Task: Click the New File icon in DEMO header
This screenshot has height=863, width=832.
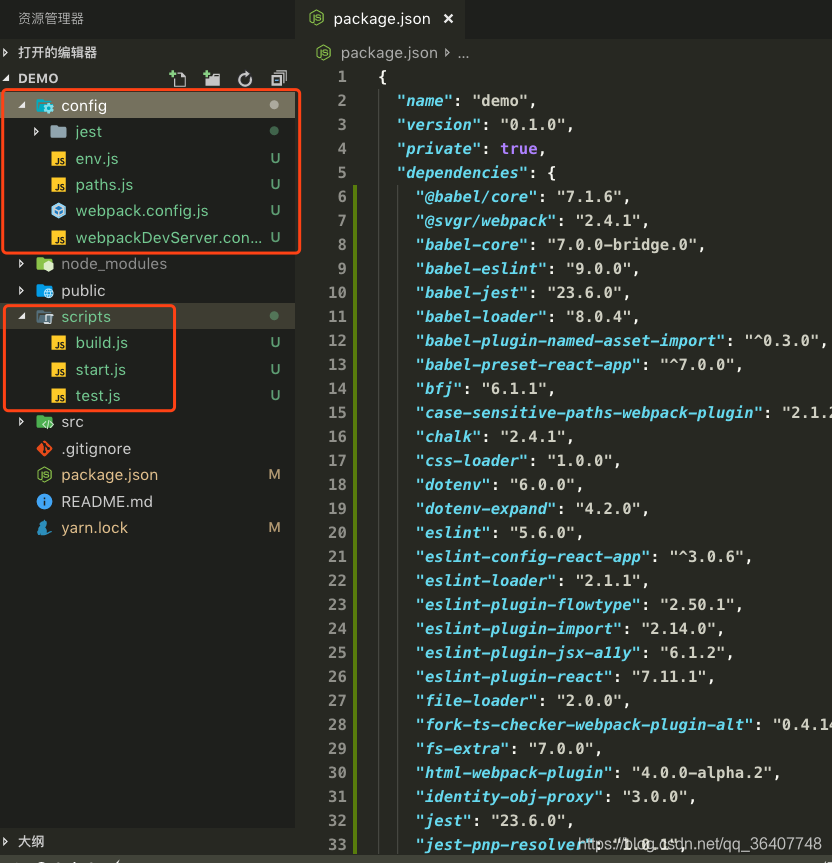Action: tap(177, 79)
